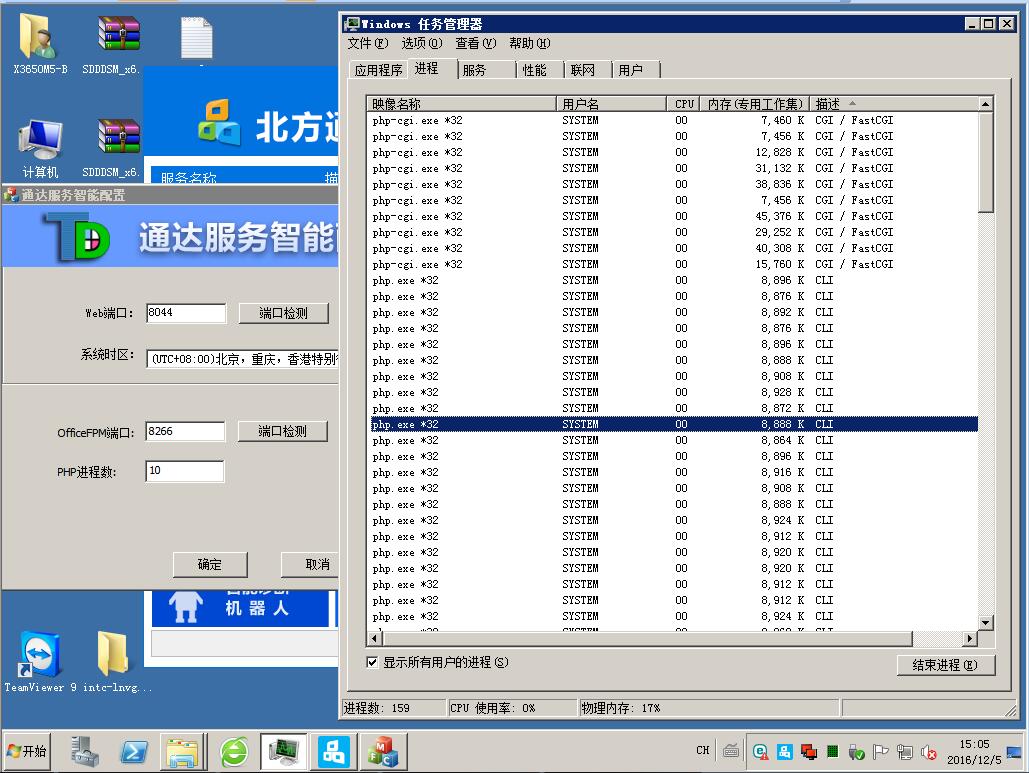Toggle 显示所有用户的进程 checkbox
Viewport: 1029px width, 773px height.
tap(373, 662)
